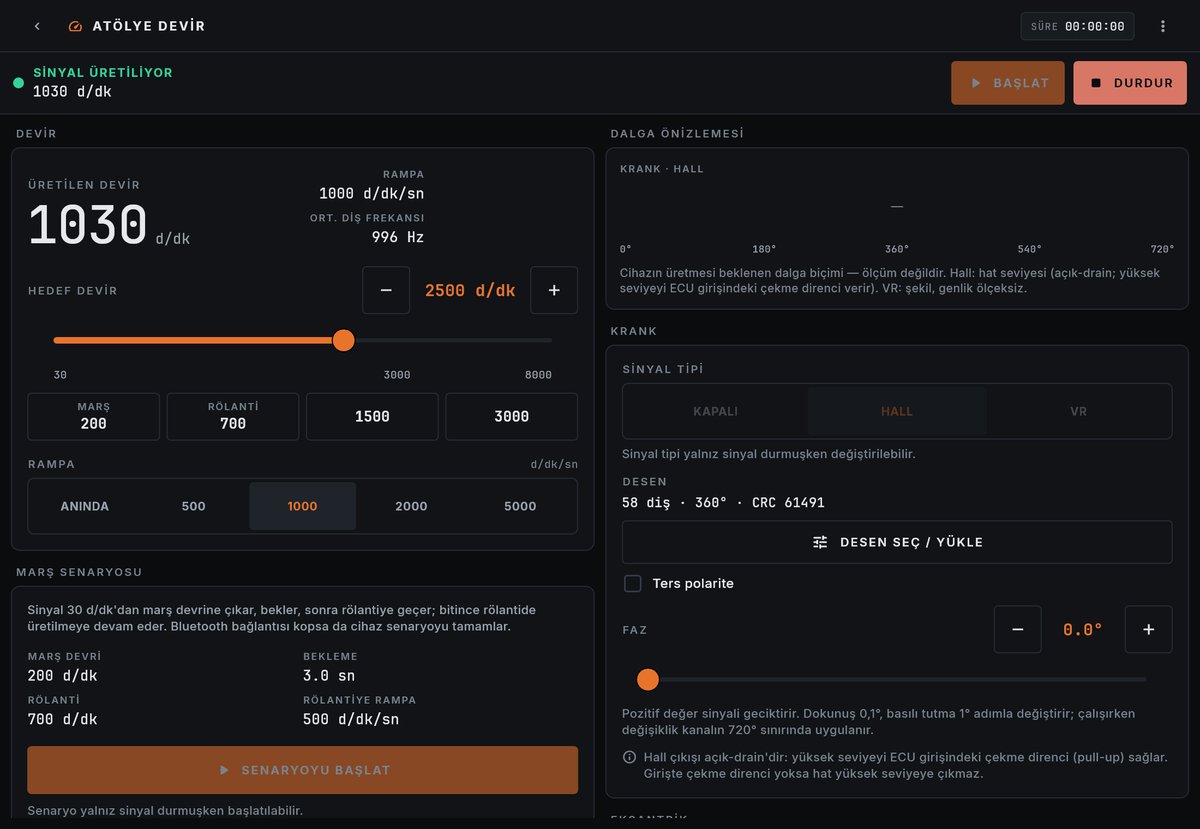Click the RÖLANTİYE RAMPA value 500 d/dk/sn

pos(351,719)
